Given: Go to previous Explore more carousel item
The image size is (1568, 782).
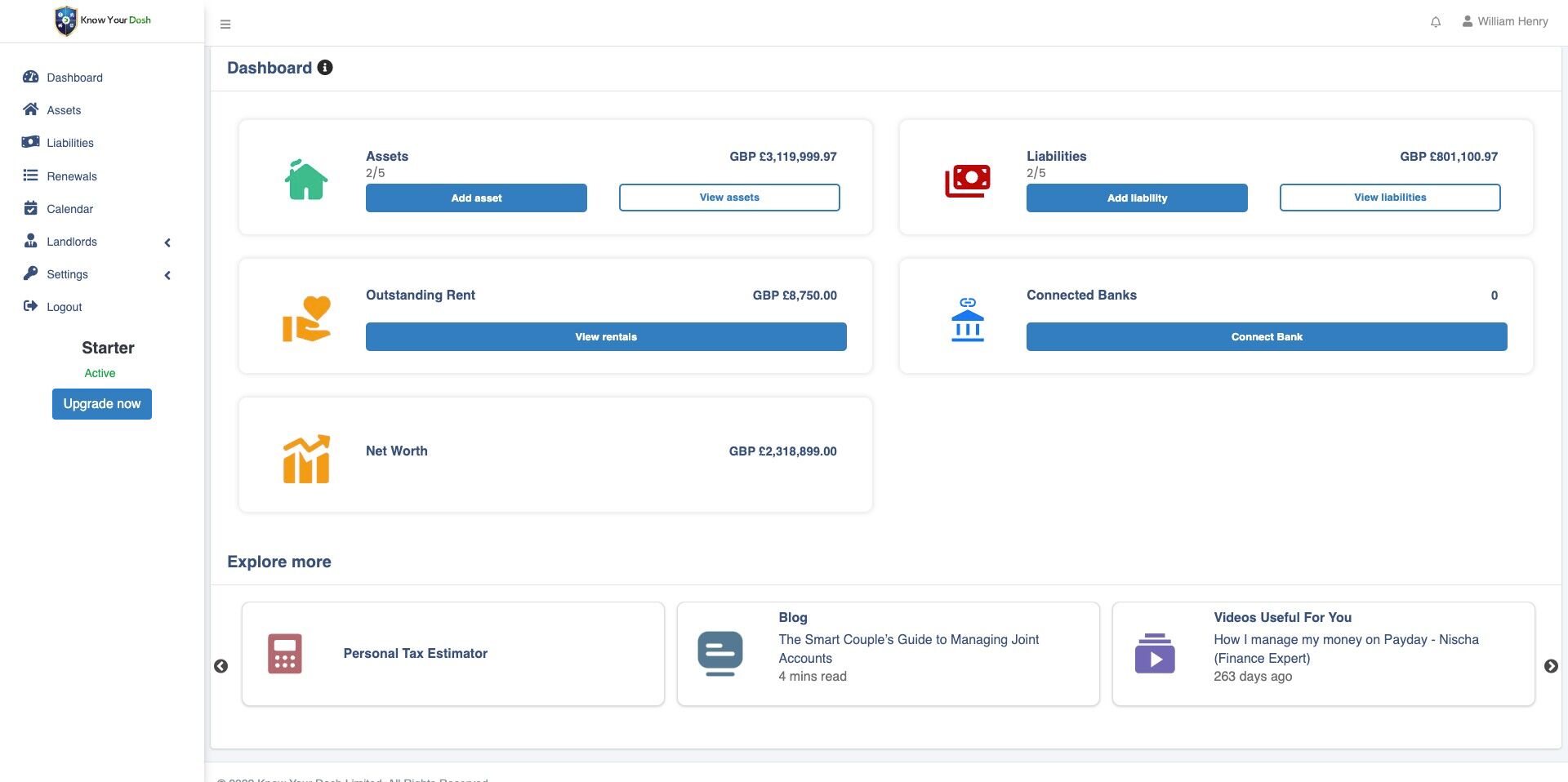Looking at the screenshot, I should [x=220, y=666].
